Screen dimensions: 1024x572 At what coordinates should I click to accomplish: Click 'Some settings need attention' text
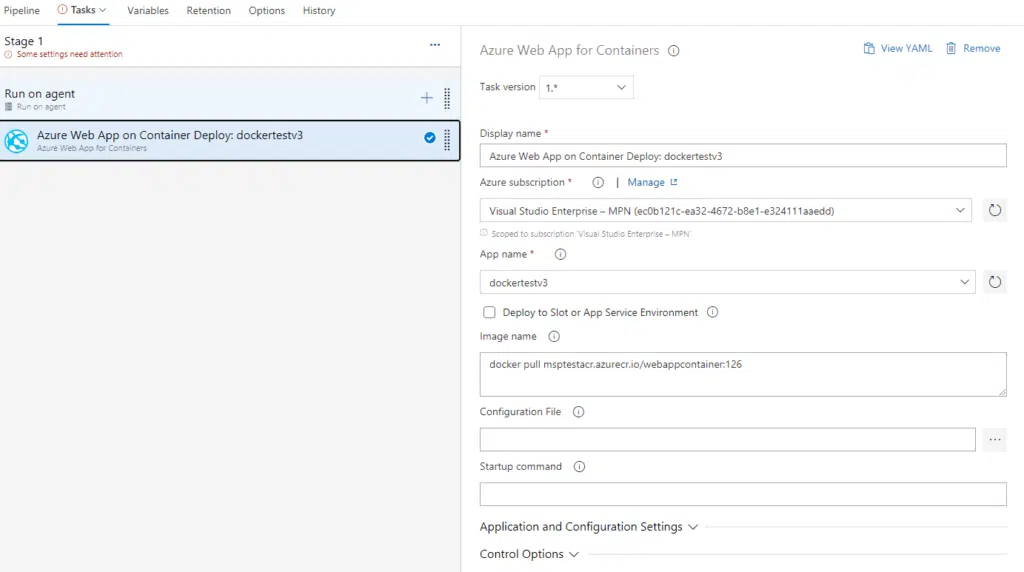coord(69,55)
